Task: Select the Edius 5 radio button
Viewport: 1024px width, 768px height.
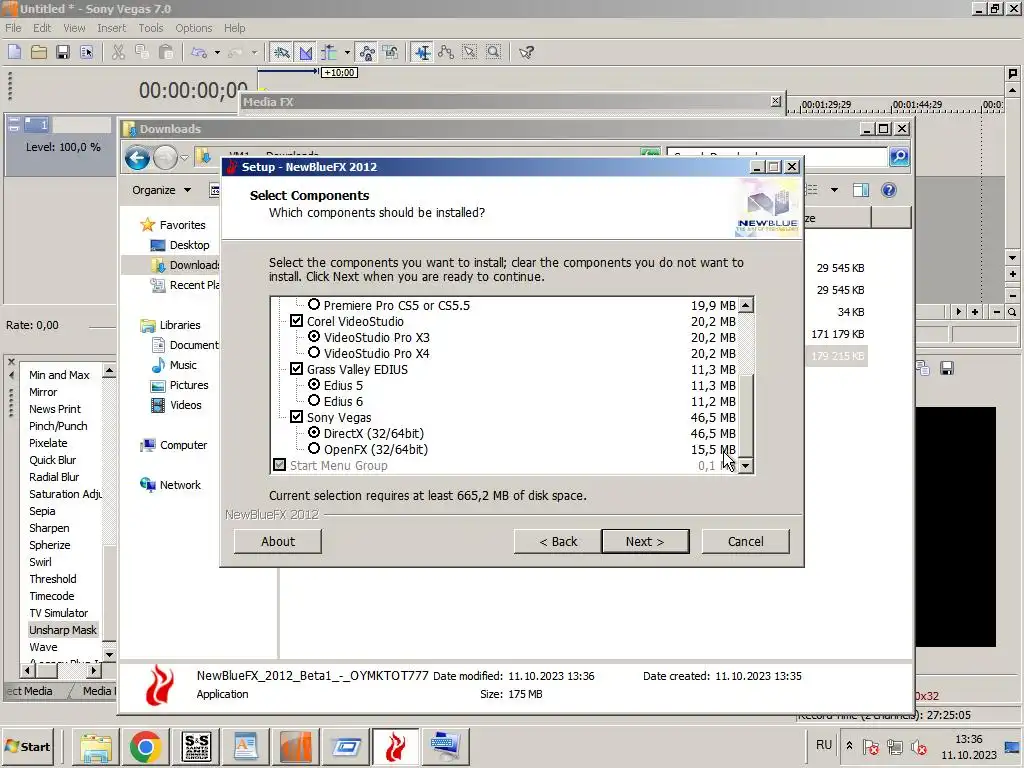Action: 314,385
